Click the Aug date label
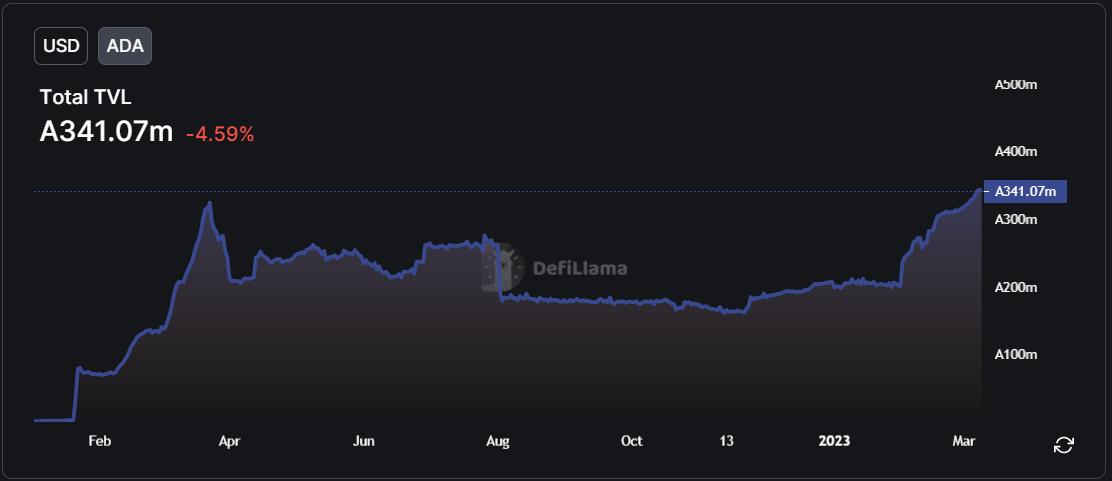Screen dimensions: 1112x481 coord(498,441)
